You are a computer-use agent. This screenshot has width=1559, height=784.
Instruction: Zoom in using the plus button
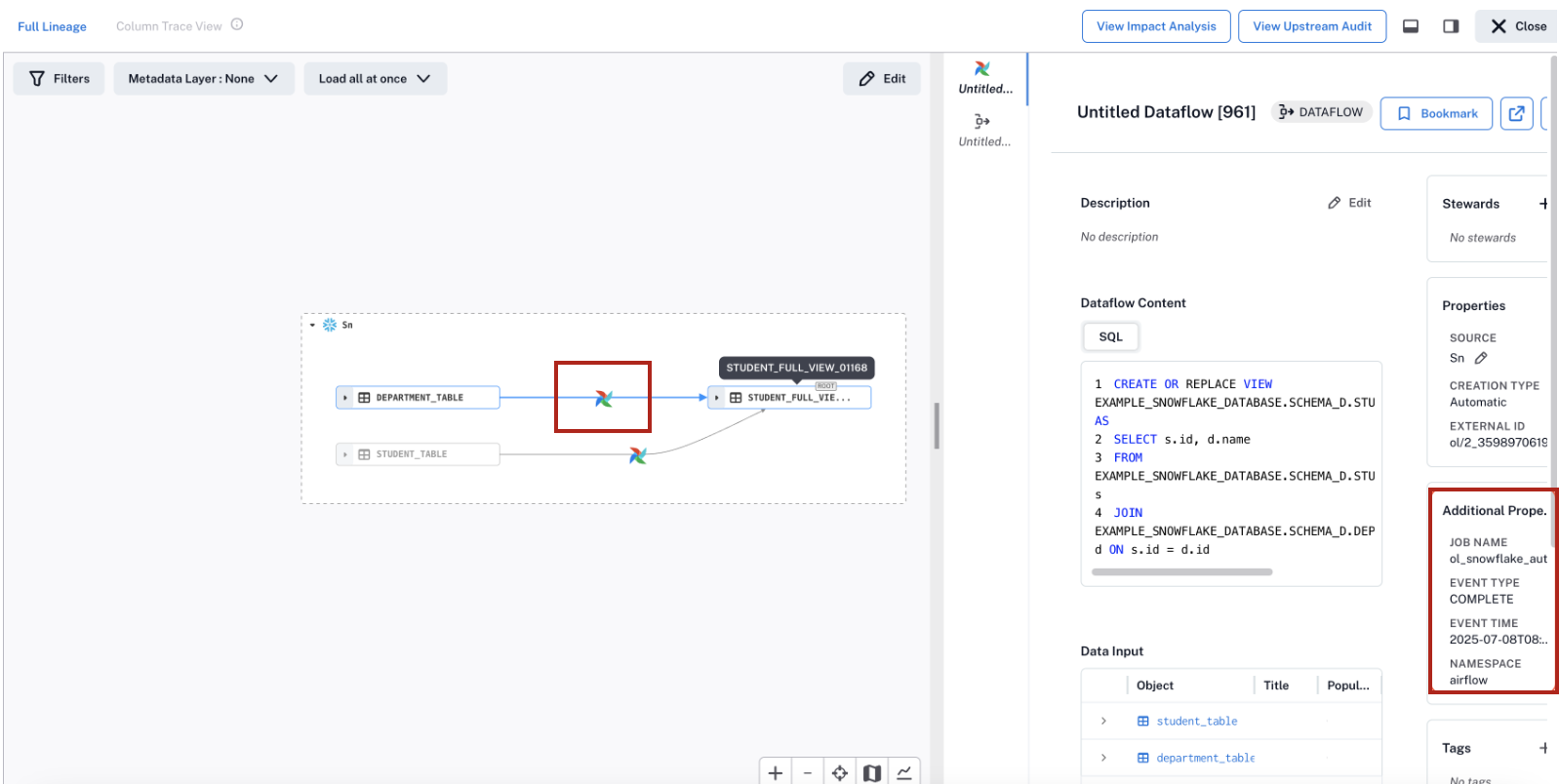pos(776,772)
